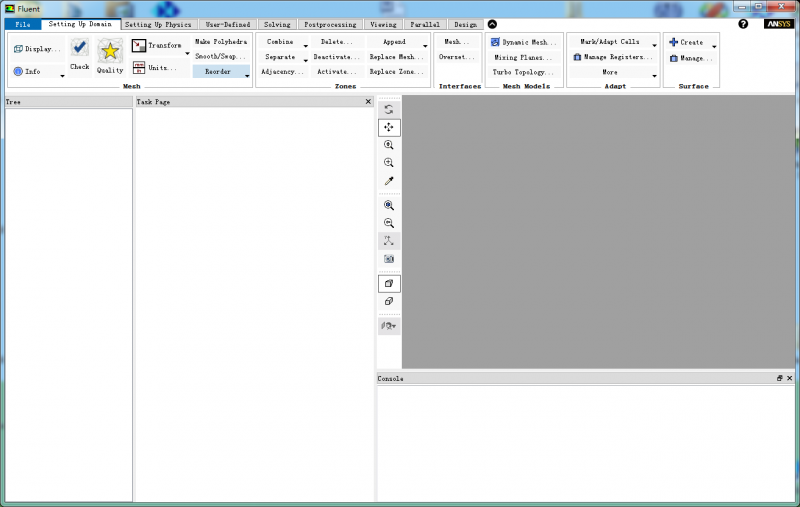The image size is (800, 507).
Task: Click the axis orientation triad icon
Action: pyautogui.click(x=389, y=241)
